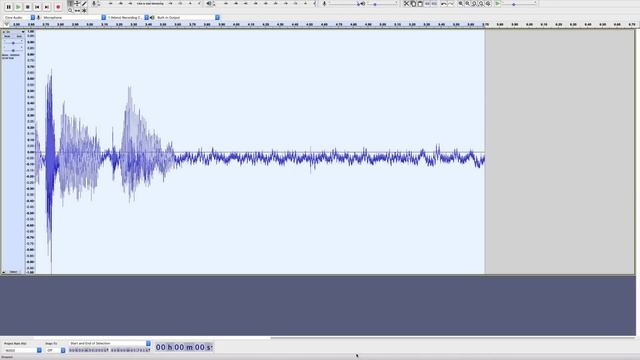Viewport: 640px width, 360px height.
Task: Open the Core Audio host dropdown
Action: point(19,18)
